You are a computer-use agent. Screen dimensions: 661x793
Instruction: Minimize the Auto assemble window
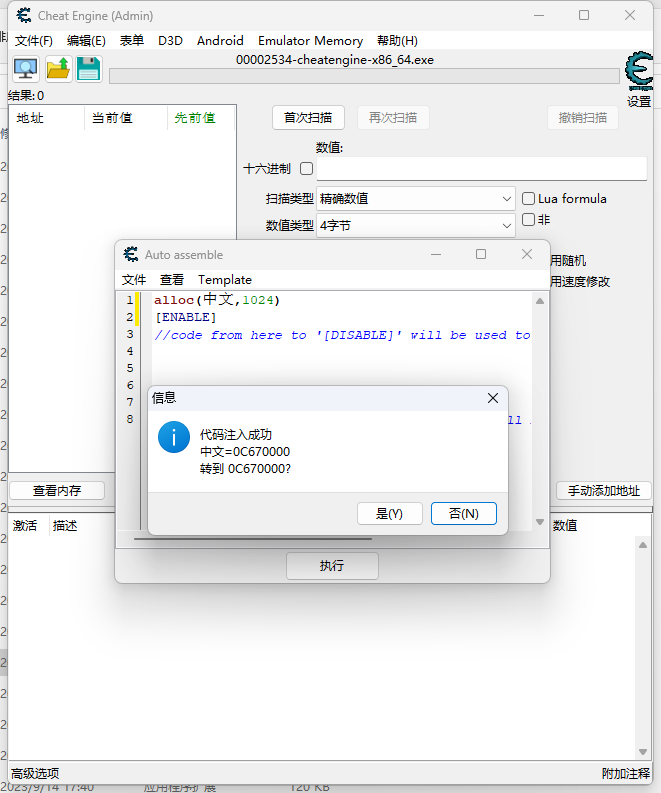436,254
